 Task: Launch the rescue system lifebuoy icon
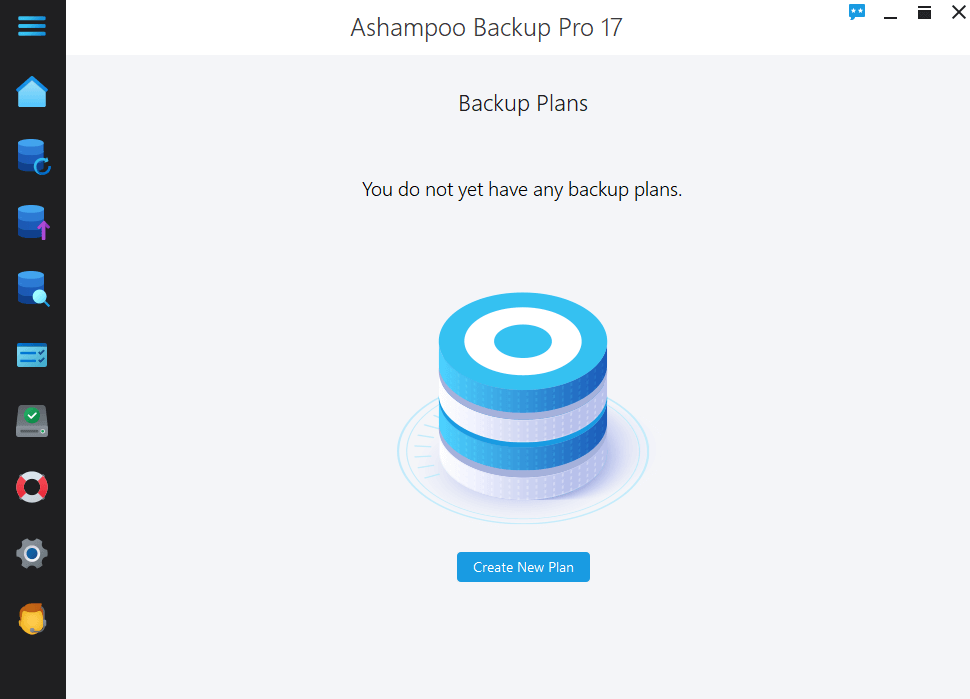coord(32,487)
